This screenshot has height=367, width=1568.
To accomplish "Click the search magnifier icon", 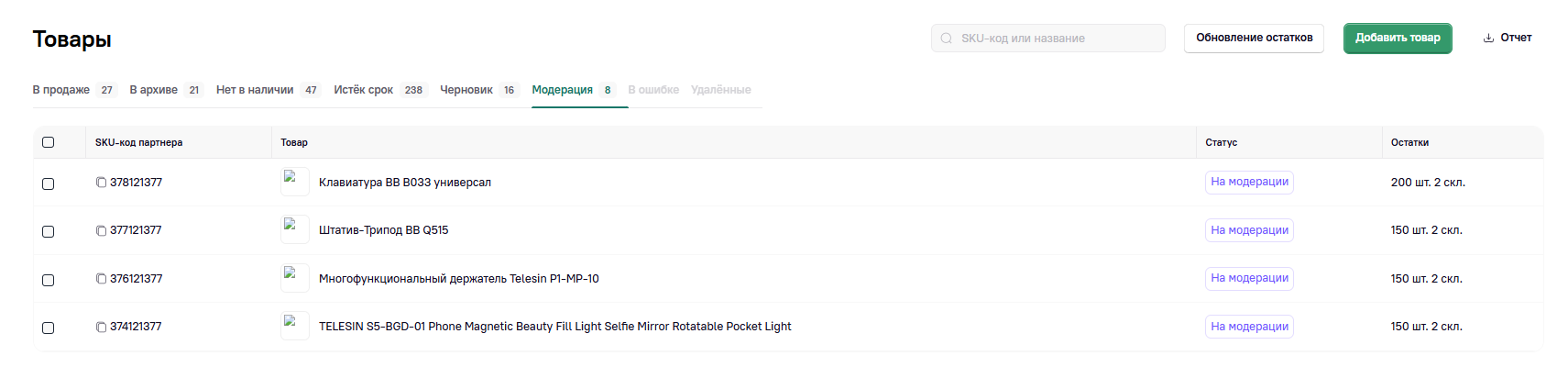I will pyautogui.click(x=947, y=39).
